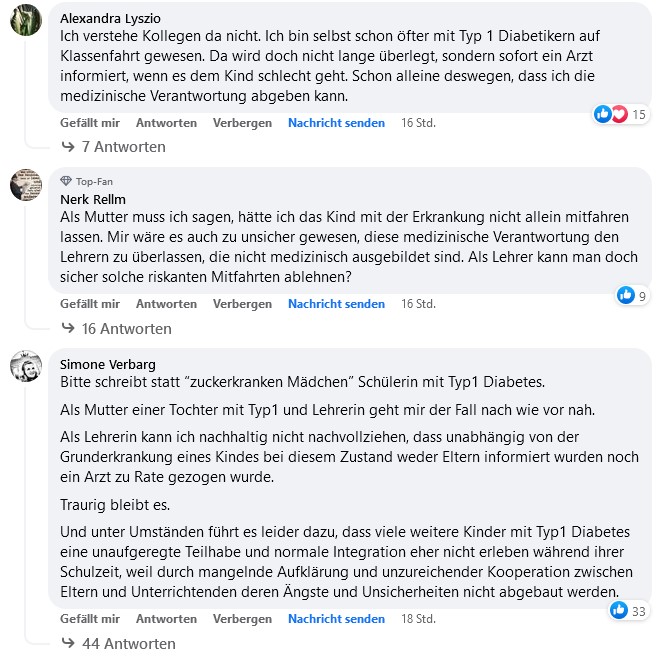Hide Nerk Rellm's comment with Verbergen
The height and width of the screenshot is (660, 663).
(242, 304)
